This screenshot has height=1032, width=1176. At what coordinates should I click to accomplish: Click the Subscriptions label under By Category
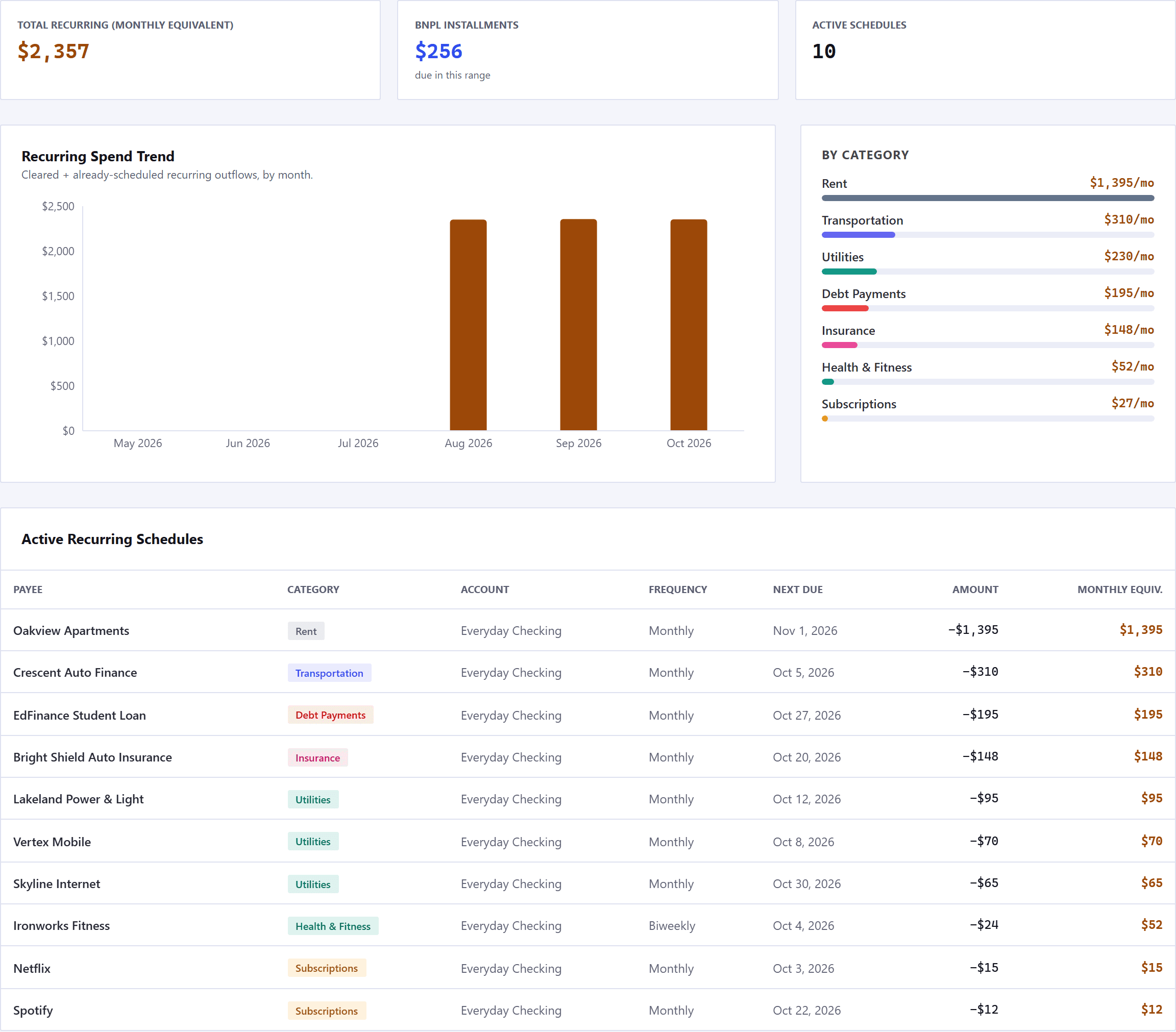tap(859, 404)
